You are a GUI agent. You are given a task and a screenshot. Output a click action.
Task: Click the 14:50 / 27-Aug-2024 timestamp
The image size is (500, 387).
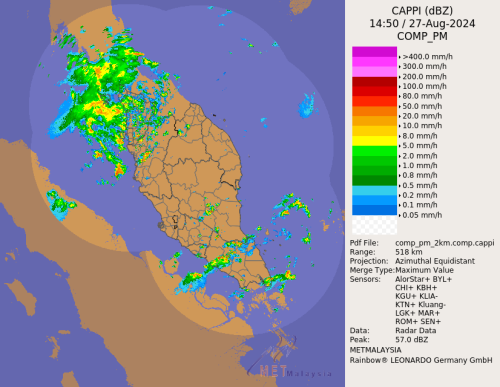coord(422,23)
